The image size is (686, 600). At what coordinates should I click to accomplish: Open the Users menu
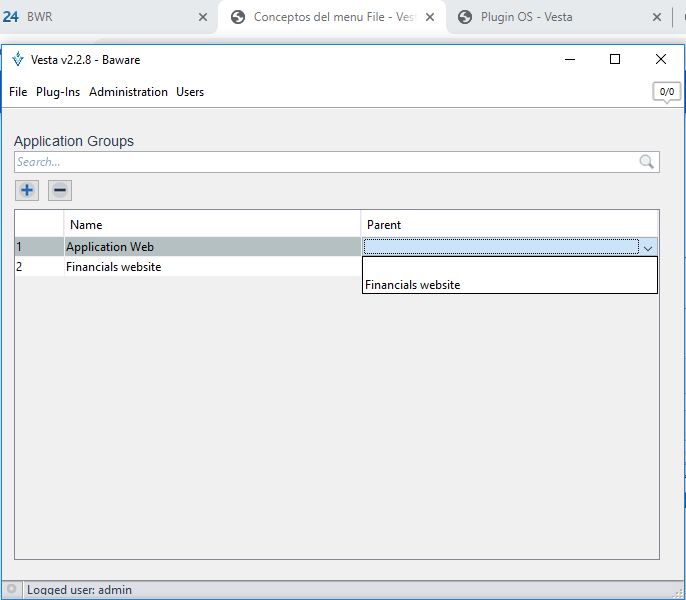coord(190,92)
